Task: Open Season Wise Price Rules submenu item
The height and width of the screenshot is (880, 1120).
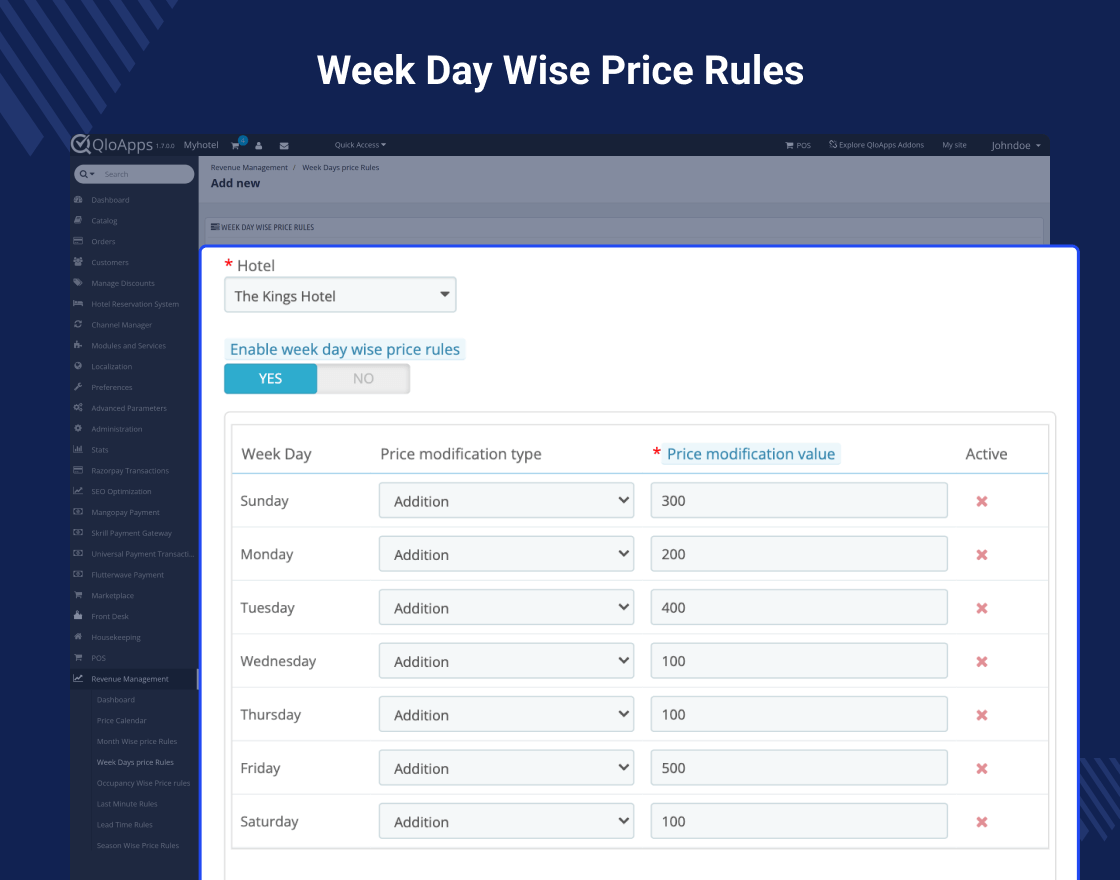Action: coord(138,846)
